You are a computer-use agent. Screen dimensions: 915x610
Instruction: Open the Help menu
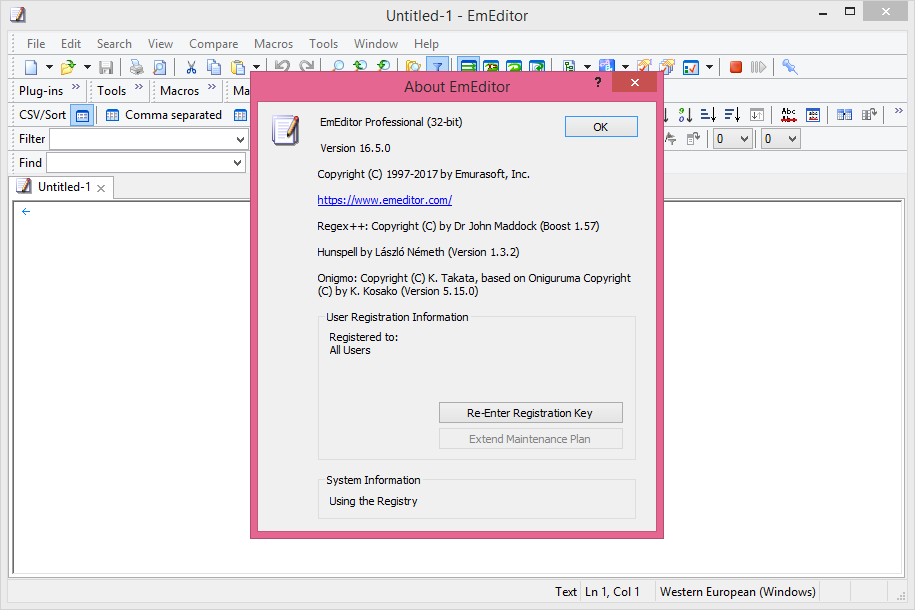[x=426, y=44]
